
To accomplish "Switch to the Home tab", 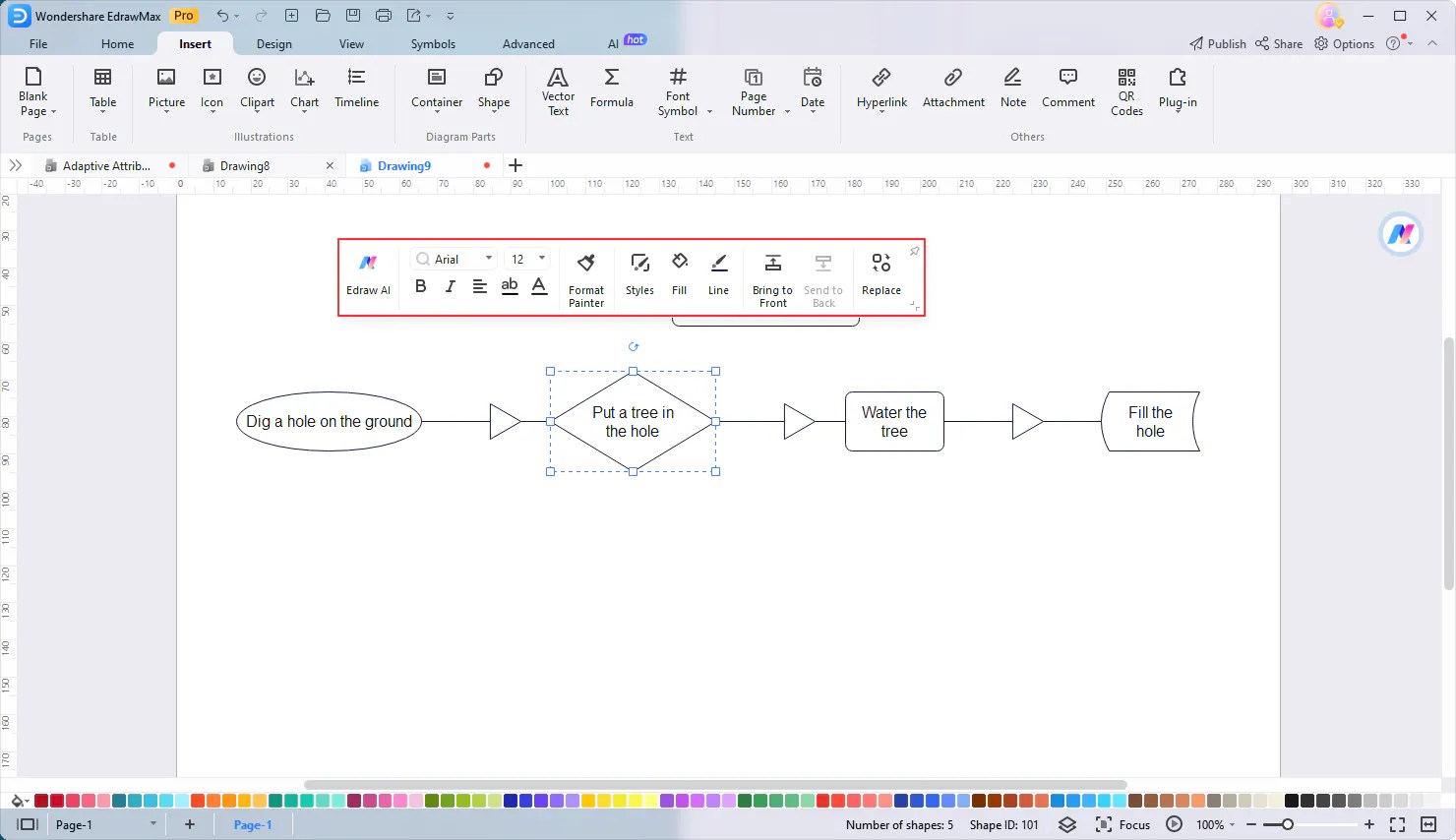I will tap(117, 43).
